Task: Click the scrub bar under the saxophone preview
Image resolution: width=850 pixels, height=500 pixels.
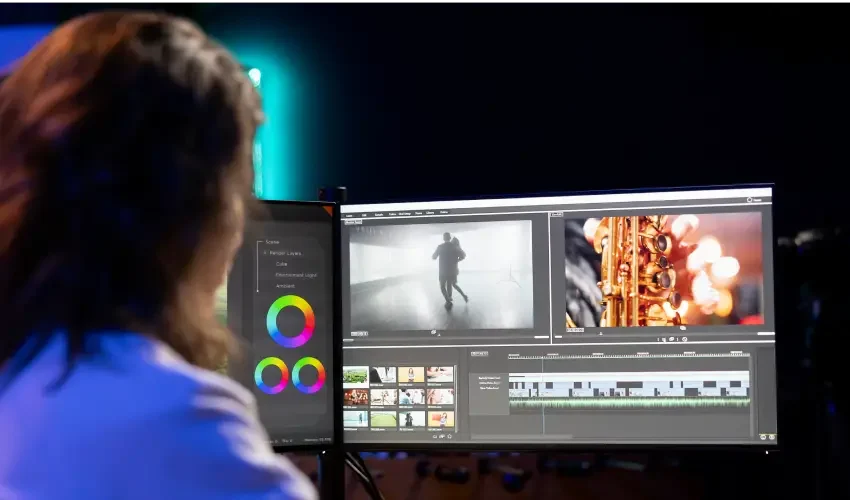Action: [x=664, y=334]
